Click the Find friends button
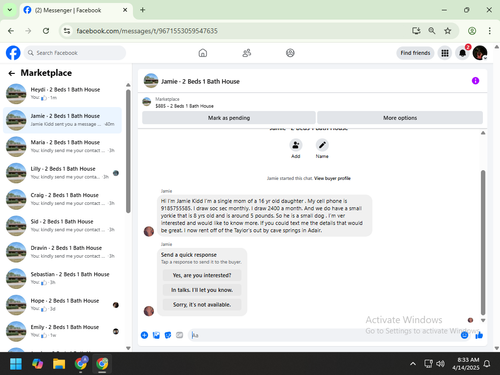The width and height of the screenshot is (500, 375). click(415, 53)
